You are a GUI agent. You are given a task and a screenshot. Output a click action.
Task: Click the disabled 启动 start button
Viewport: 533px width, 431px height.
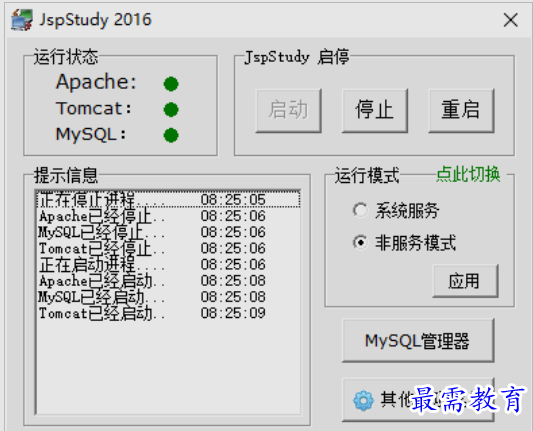tap(288, 110)
